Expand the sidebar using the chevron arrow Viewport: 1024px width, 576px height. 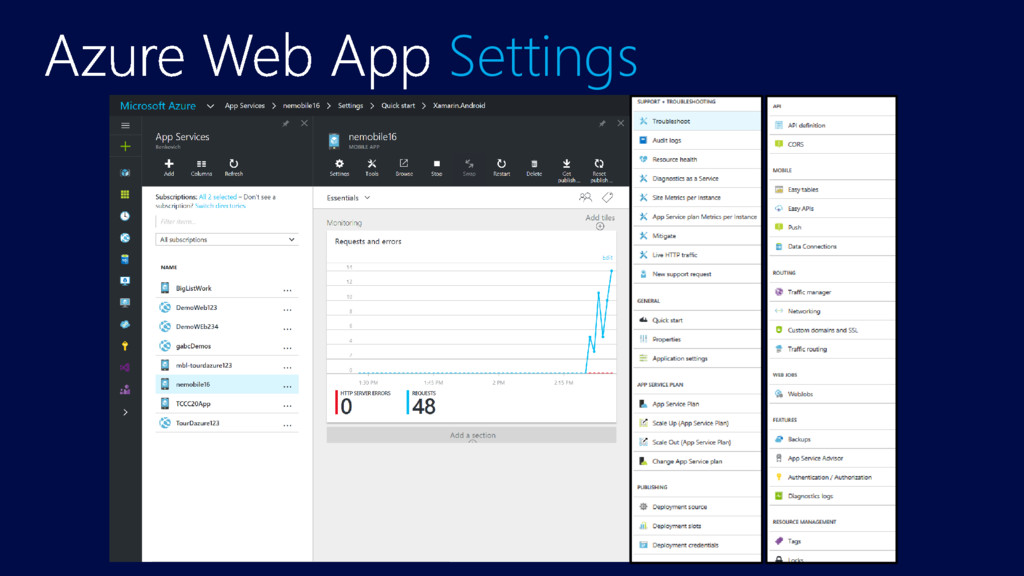[125, 412]
